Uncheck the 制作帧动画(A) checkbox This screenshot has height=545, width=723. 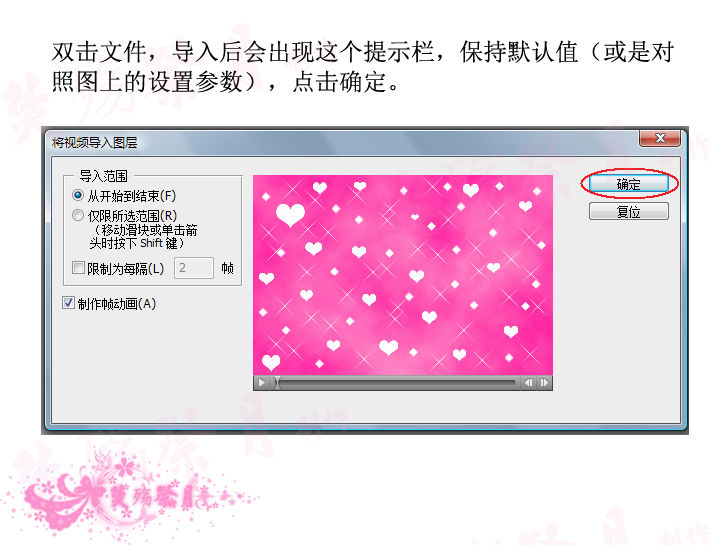68,303
